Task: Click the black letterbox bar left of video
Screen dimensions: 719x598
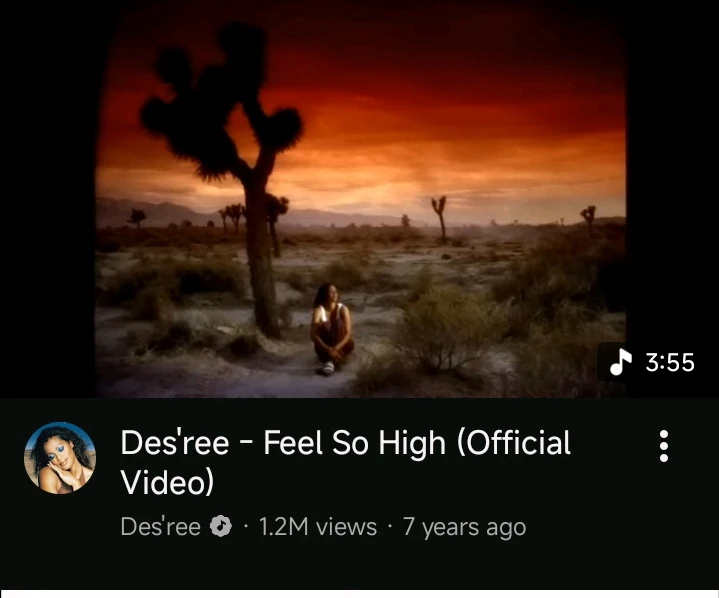Action: tap(47, 199)
